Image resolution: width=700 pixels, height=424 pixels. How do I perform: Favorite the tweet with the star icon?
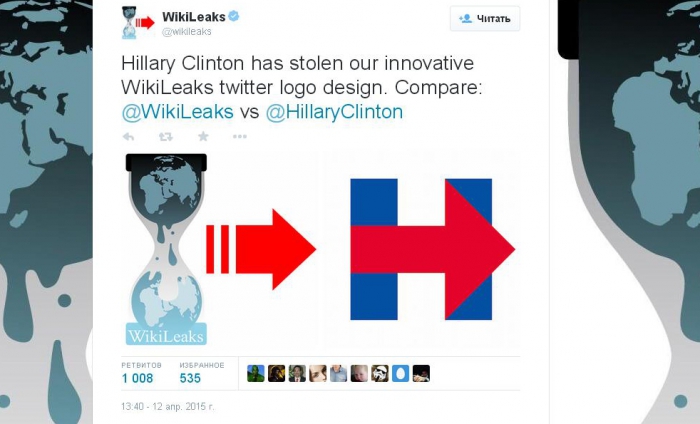coord(203,136)
